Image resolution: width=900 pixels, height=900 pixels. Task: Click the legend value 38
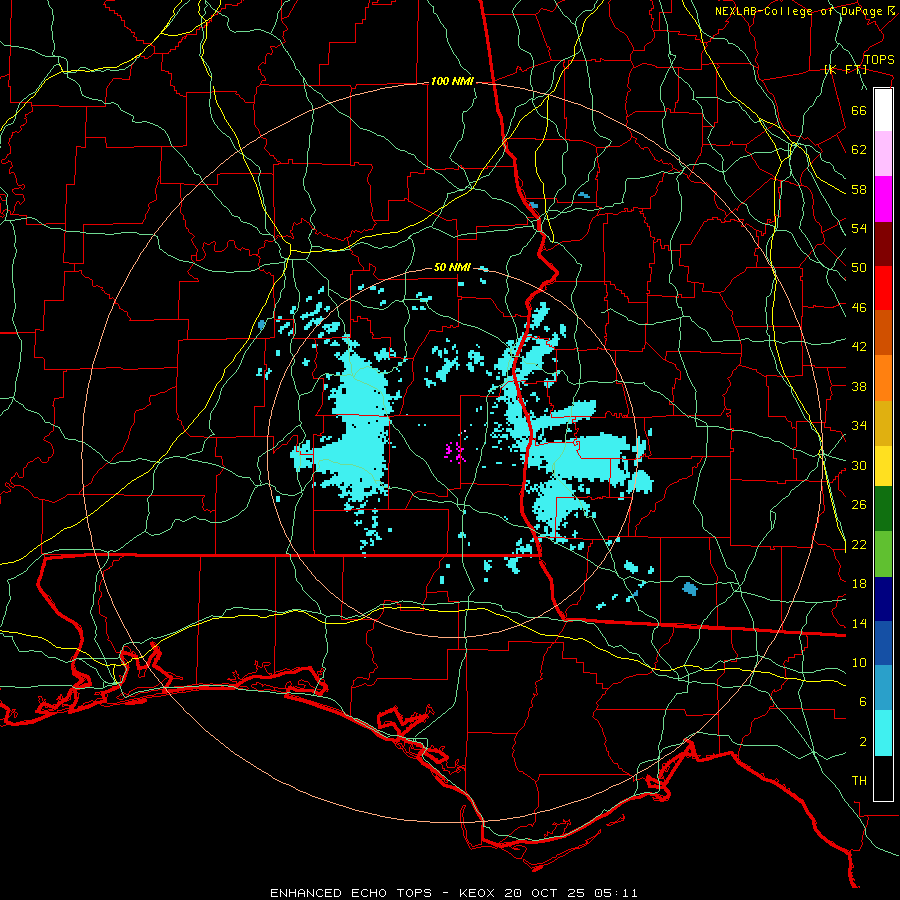point(859,386)
